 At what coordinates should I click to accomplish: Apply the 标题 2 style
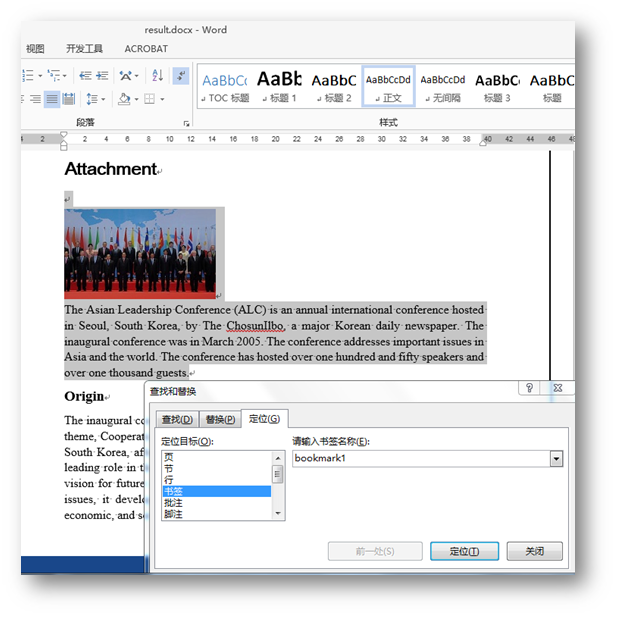pos(334,87)
